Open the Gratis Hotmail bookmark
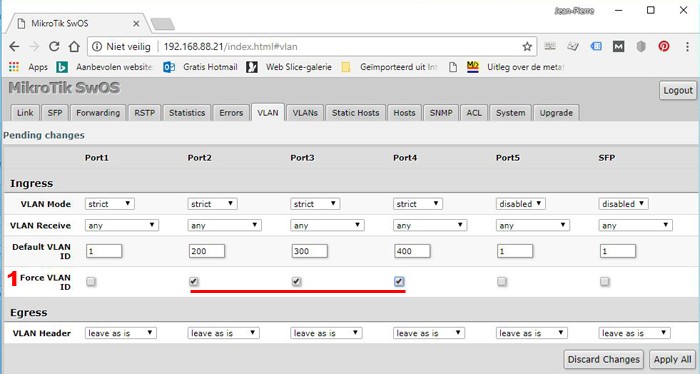The width and height of the screenshot is (700, 374). tap(200, 67)
